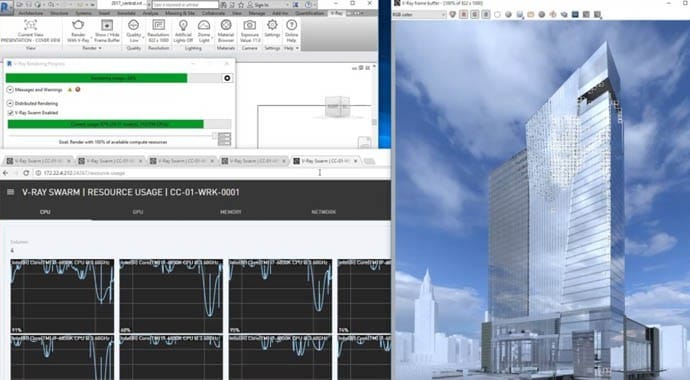Switch to the GPU tab in V-Ray Swarm
The width and height of the screenshot is (690, 380).
138,212
